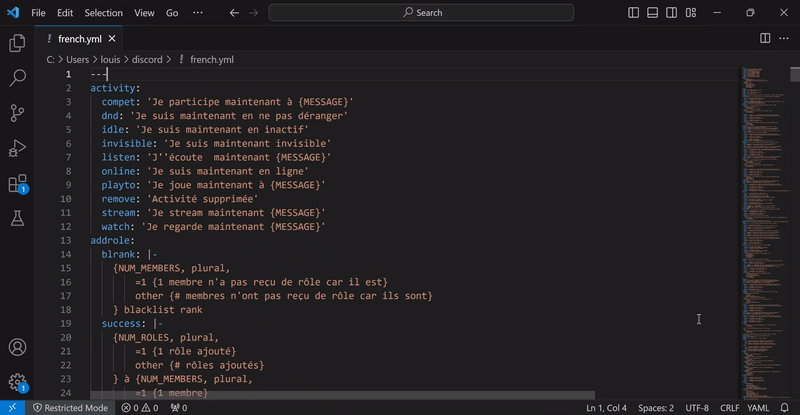800x415 pixels.
Task: Go back with the left arrow
Action: tap(234, 13)
